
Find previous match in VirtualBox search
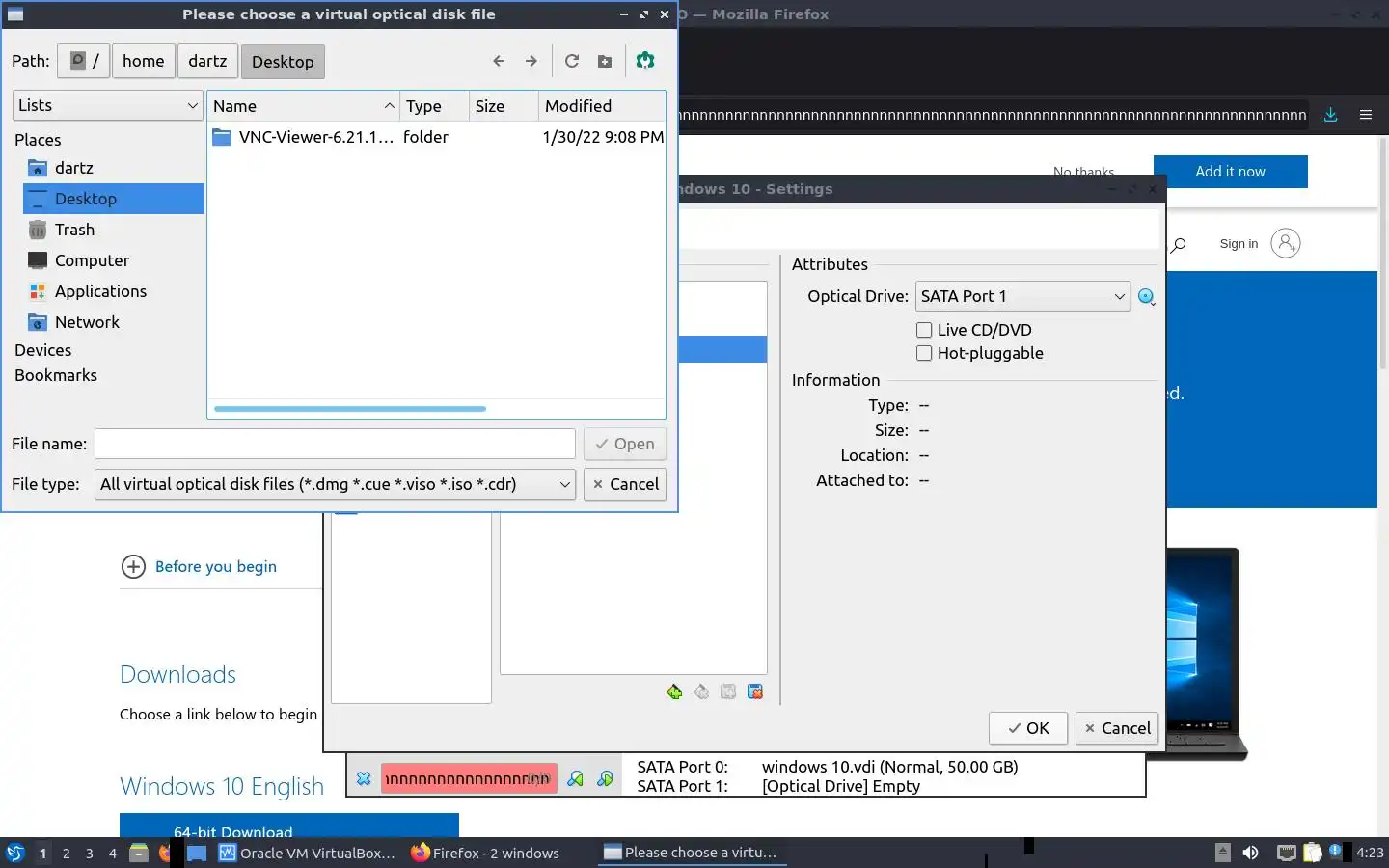575,778
